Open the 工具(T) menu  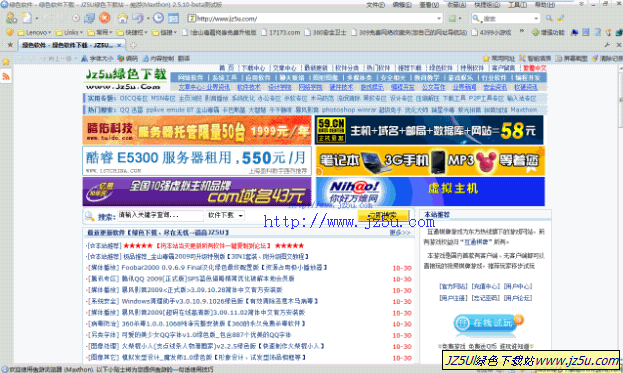pyautogui.click(x=517, y=5)
